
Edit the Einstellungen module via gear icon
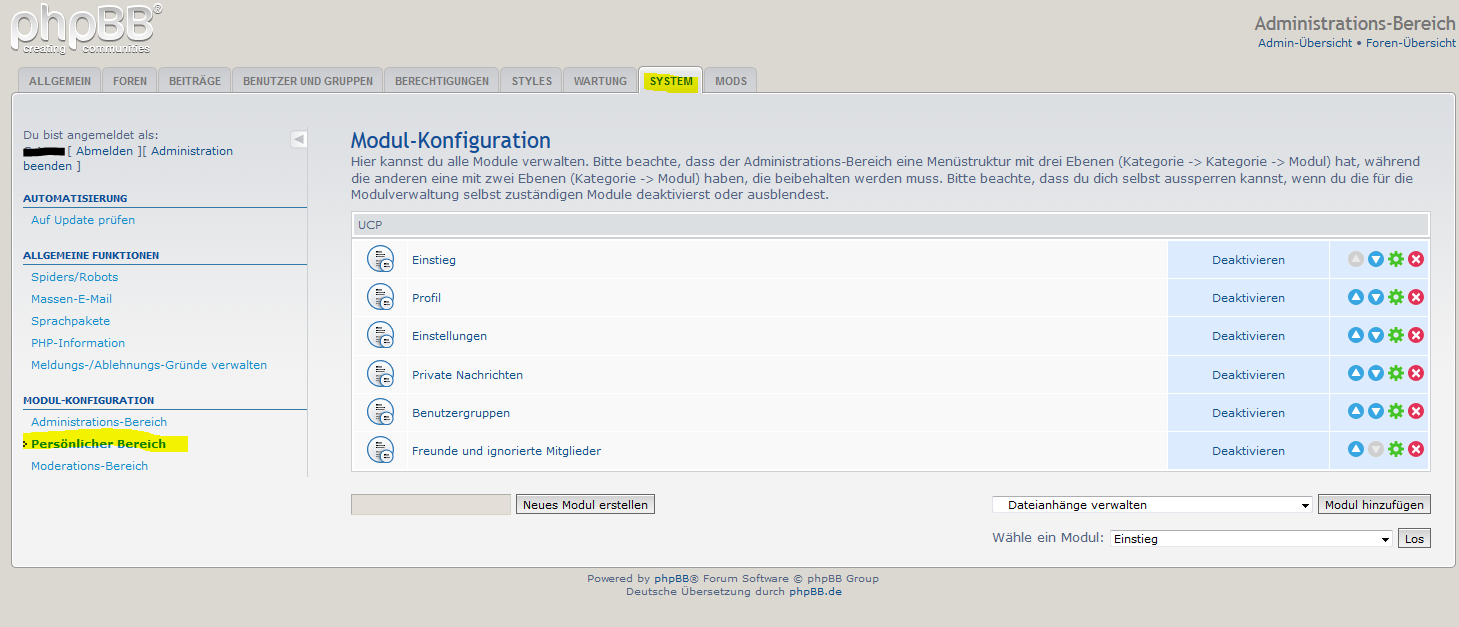[1396, 335]
